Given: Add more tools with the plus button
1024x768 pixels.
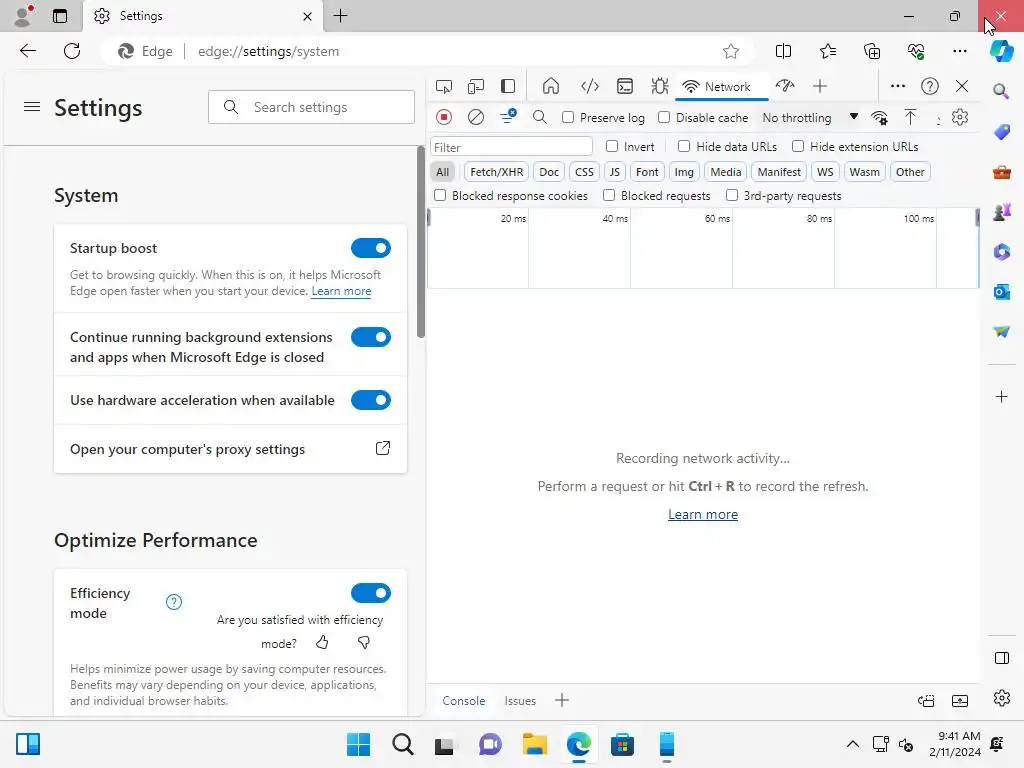Looking at the screenshot, I should [x=820, y=86].
